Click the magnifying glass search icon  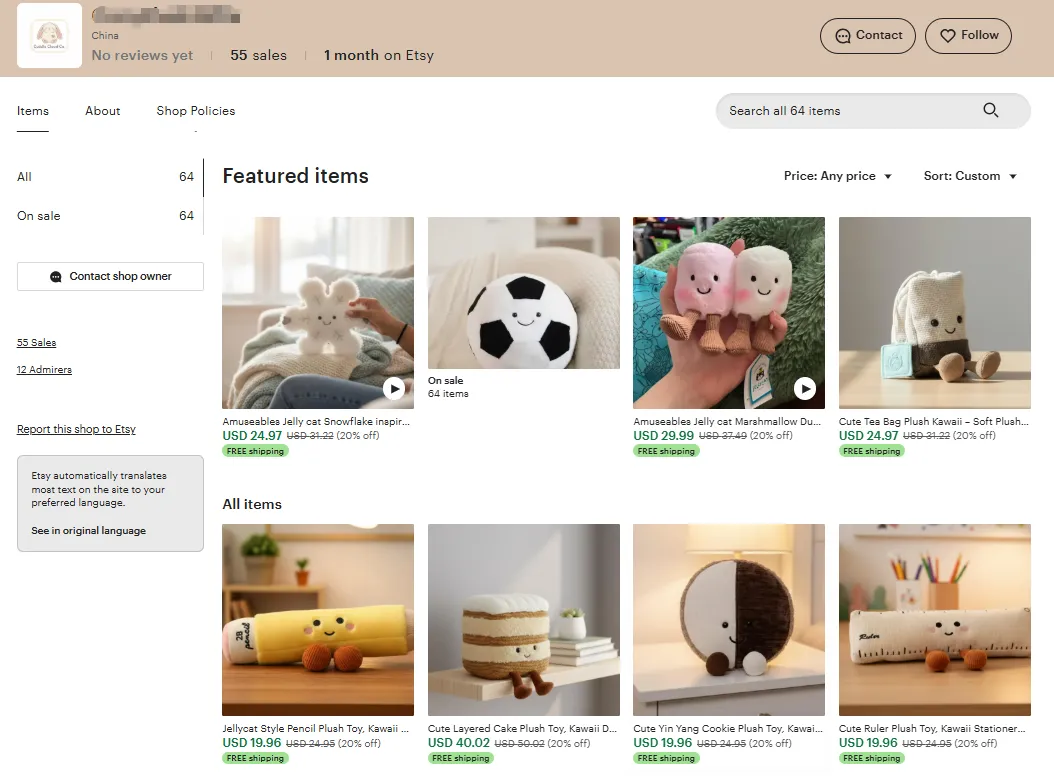click(x=990, y=111)
